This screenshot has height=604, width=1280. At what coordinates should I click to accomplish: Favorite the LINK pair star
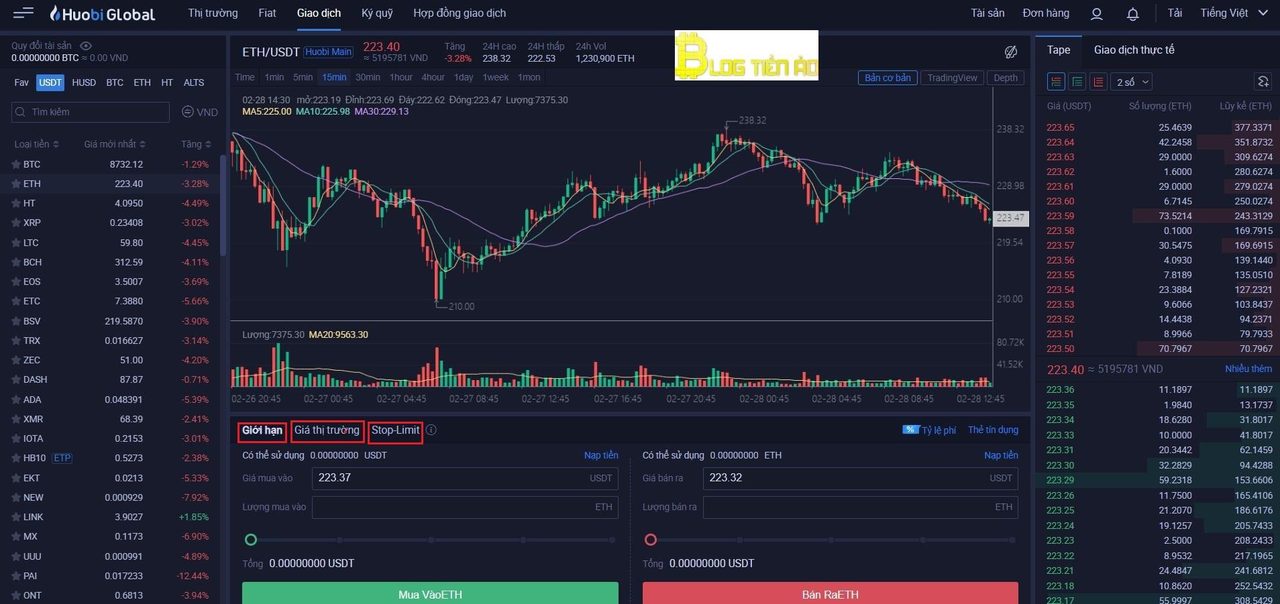(16, 517)
